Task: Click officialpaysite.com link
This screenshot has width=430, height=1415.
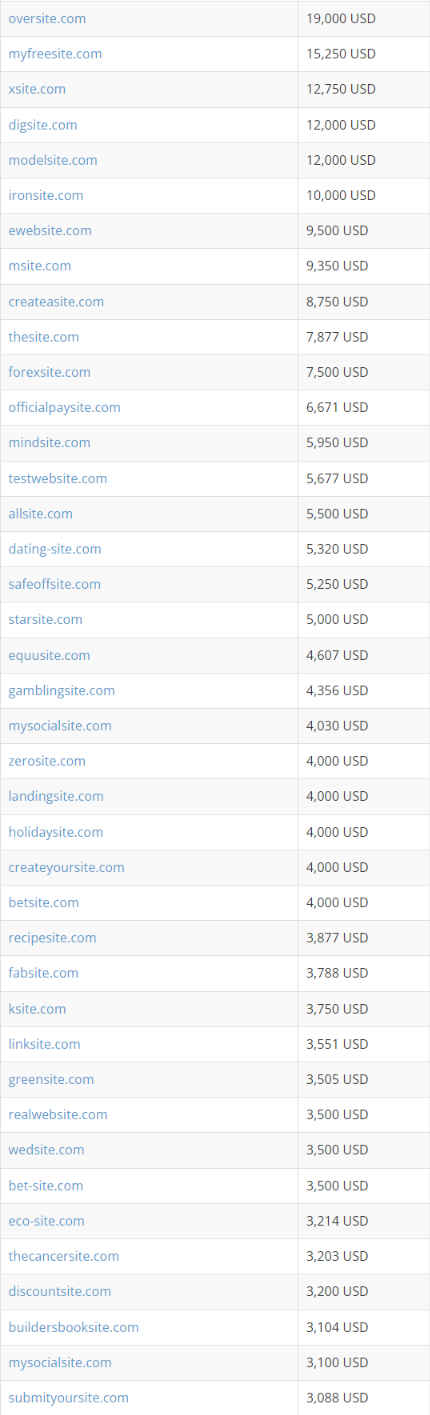Action: click(65, 407)
